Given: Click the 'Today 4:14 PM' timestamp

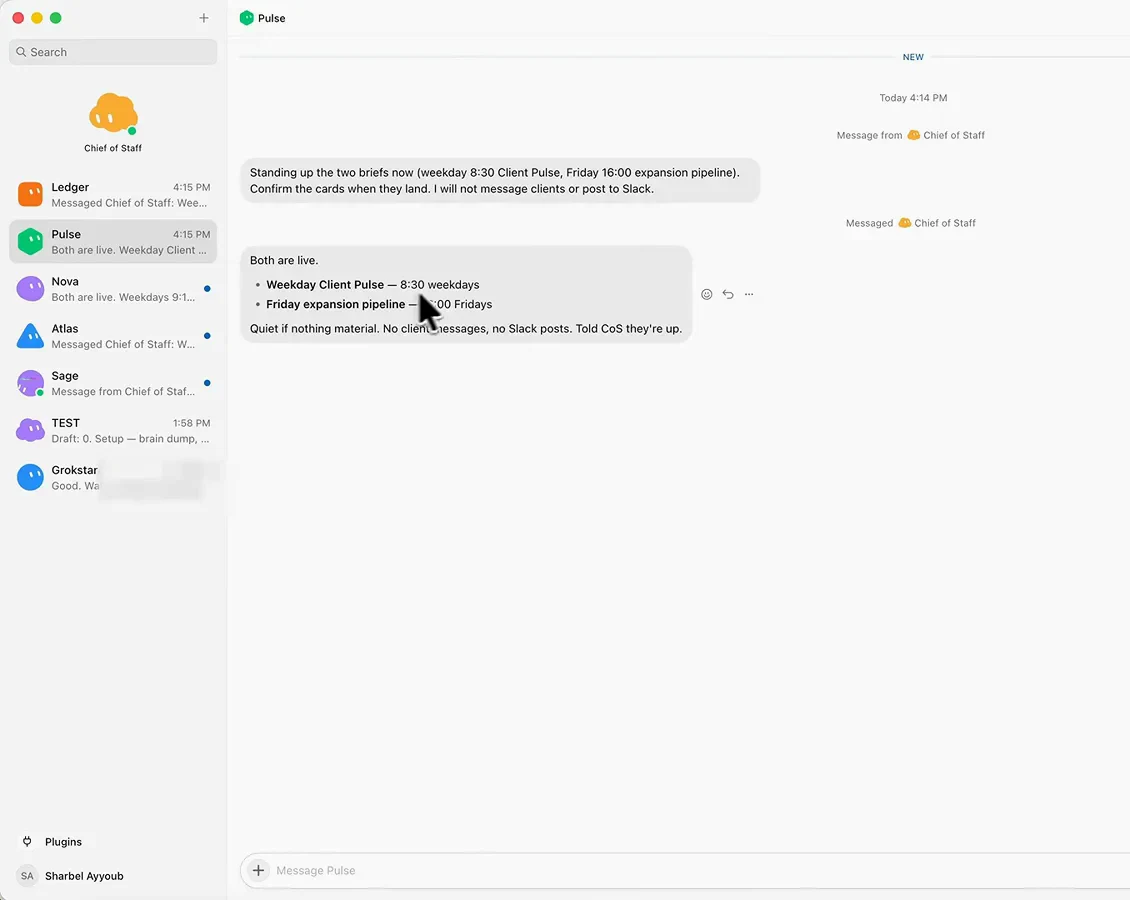Looking at the screenshot, I should coord(913,98).
